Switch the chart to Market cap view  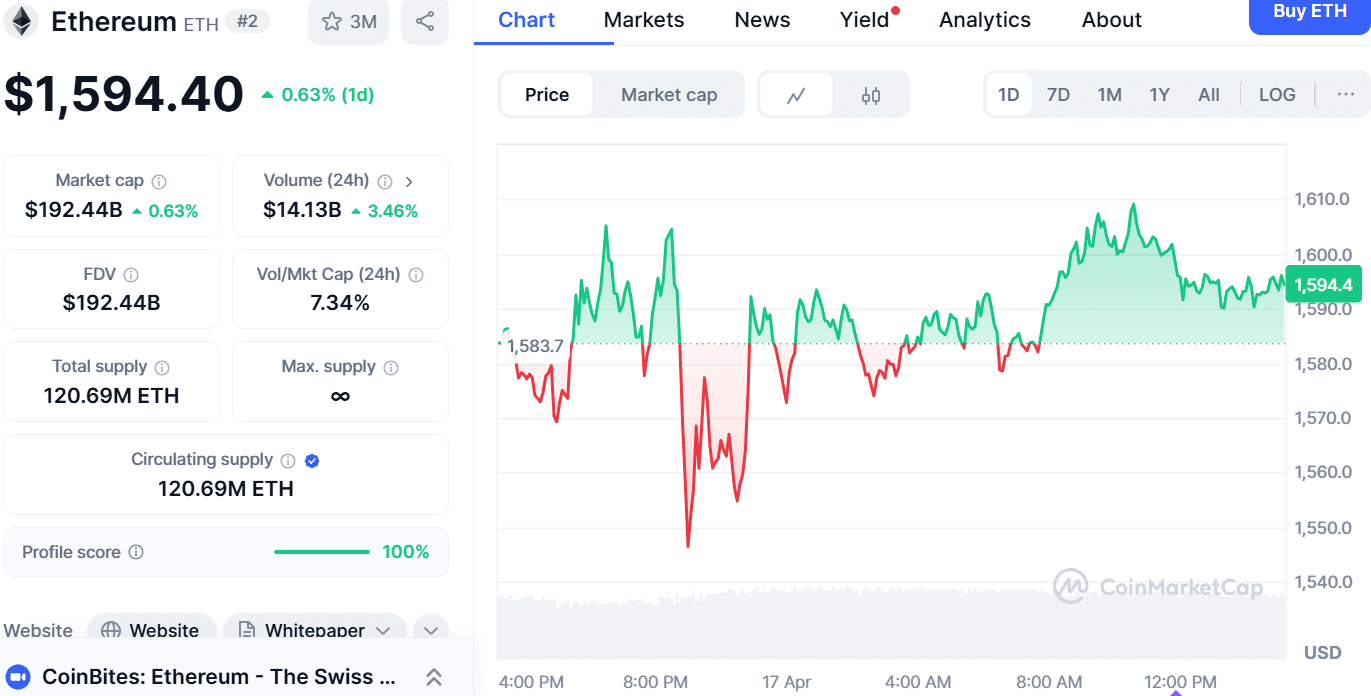(x=668, y=94)
